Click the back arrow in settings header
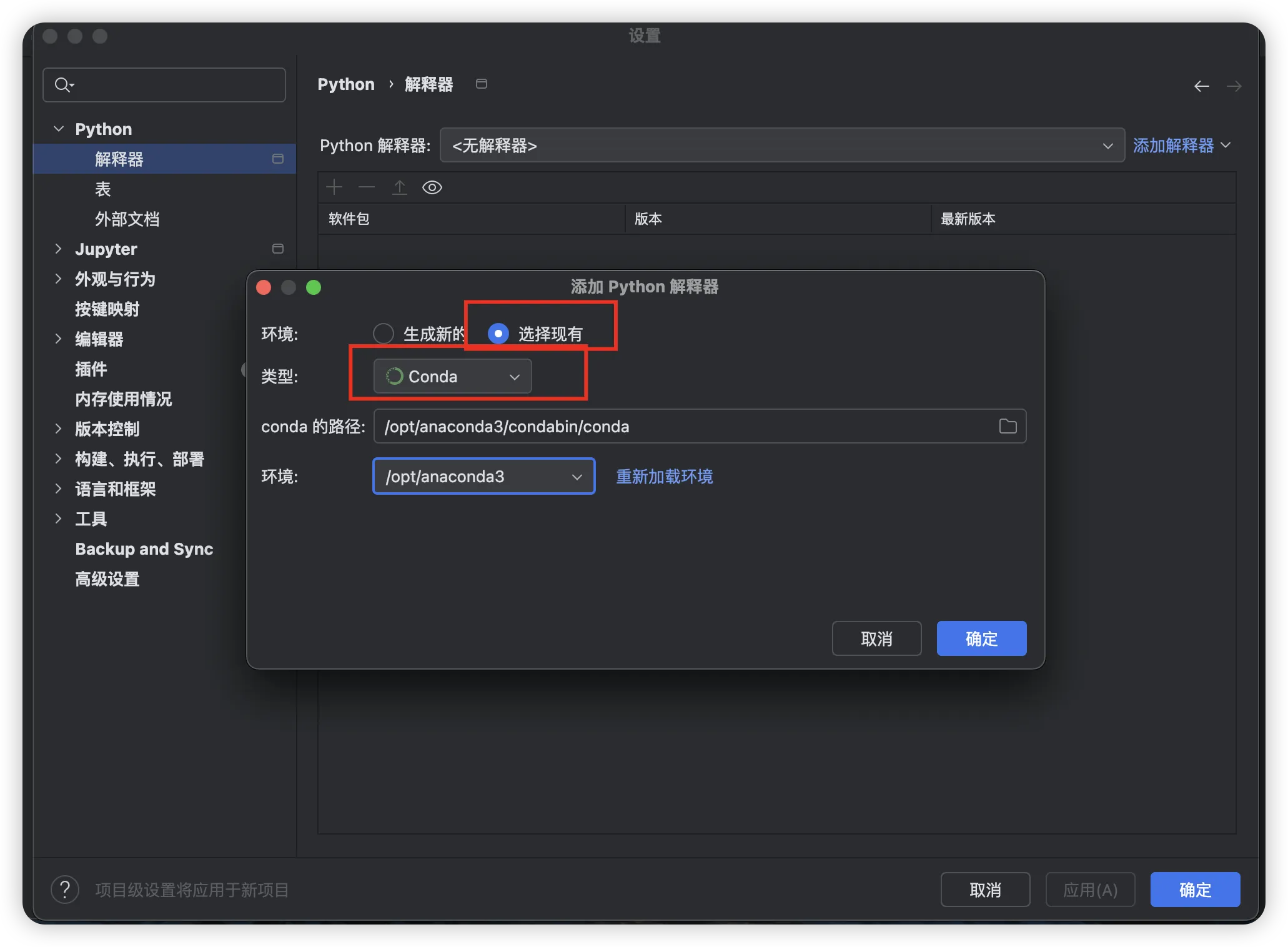Viewport: 1288px width, 947px height. 1201,86
